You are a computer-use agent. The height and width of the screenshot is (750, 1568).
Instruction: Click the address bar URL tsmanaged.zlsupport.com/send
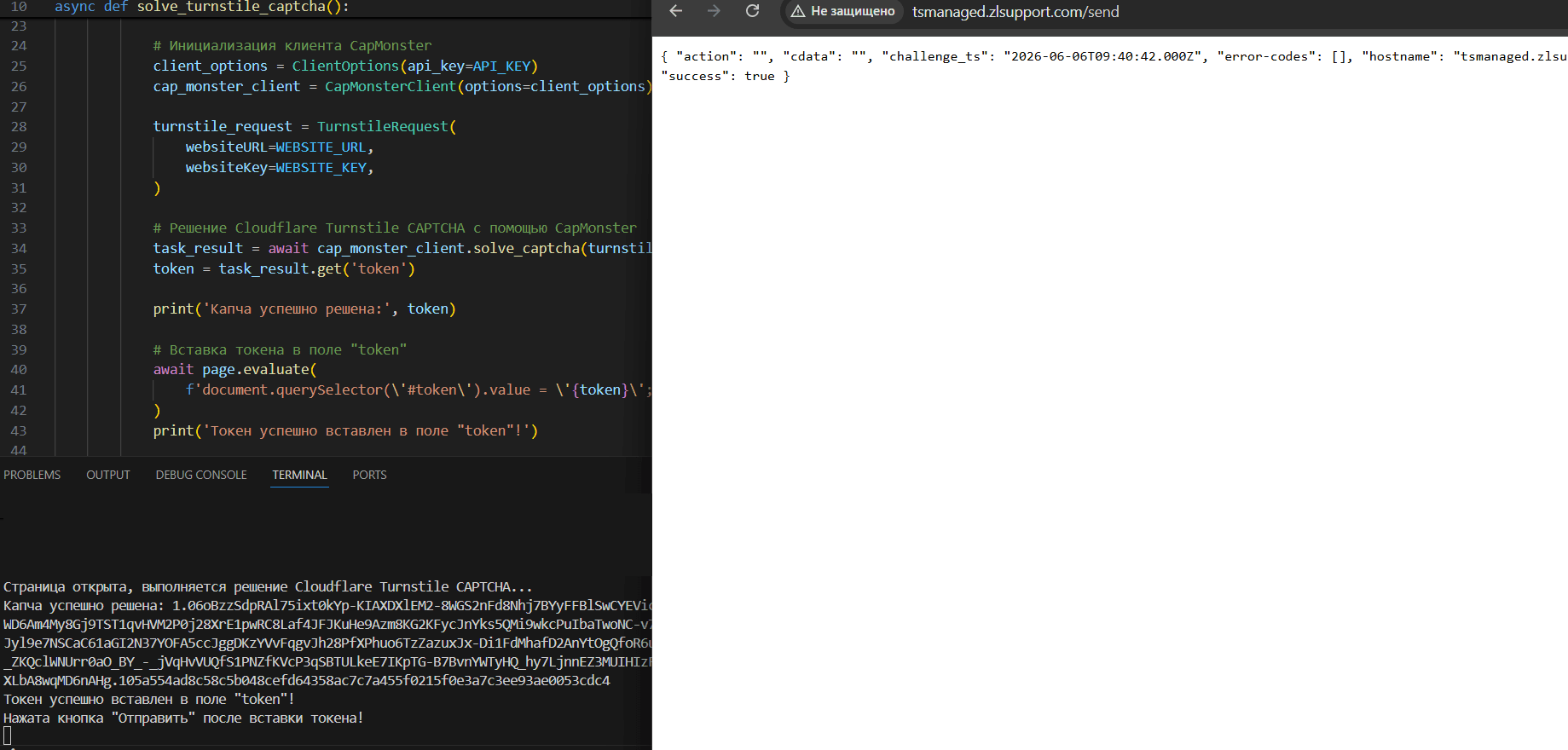[x=1015, y=12]
